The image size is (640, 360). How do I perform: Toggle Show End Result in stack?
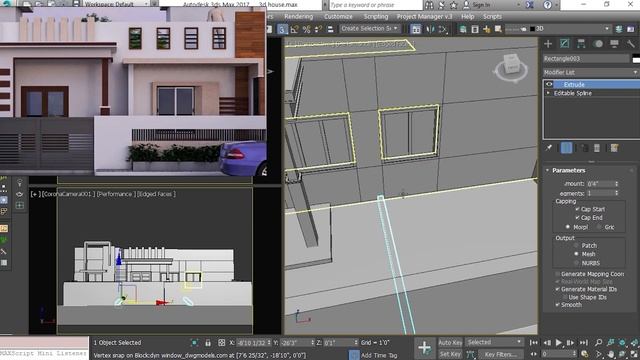tap(566, 148)
